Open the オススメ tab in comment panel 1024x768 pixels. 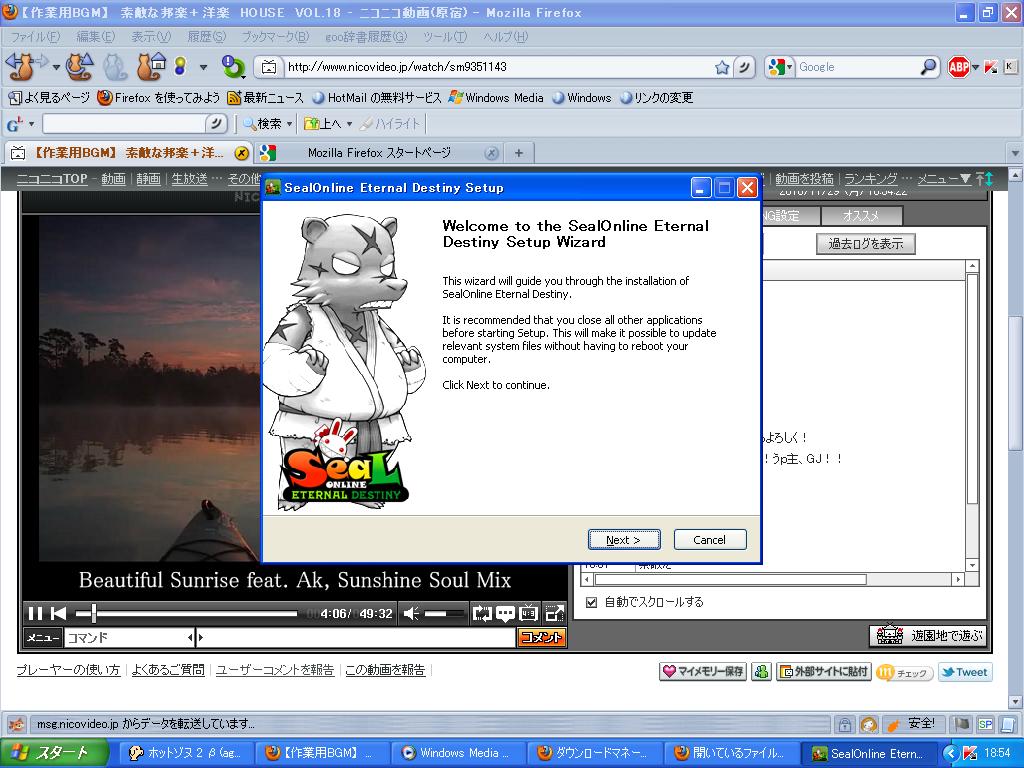click(861, 216)
